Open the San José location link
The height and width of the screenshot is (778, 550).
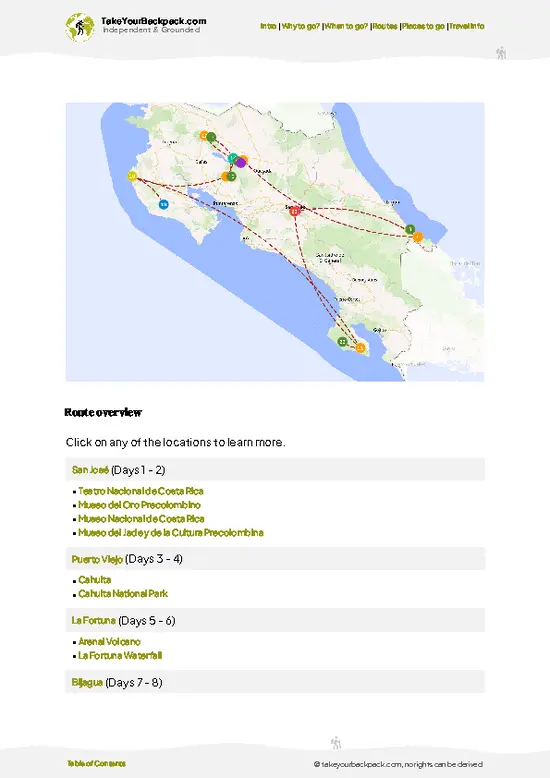coord(90,470)
